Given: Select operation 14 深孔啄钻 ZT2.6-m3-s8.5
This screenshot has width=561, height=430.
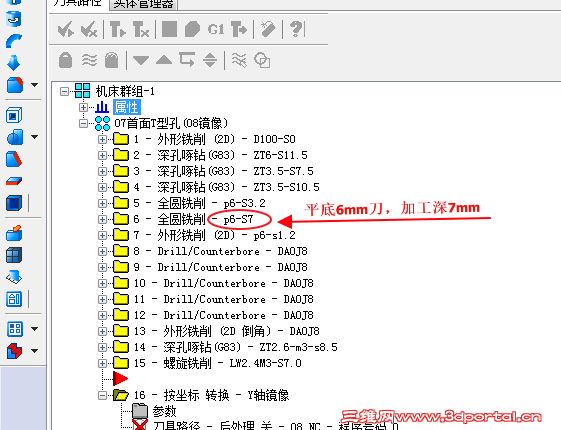Looking at the screenshot, I should [x=235, y=347].
